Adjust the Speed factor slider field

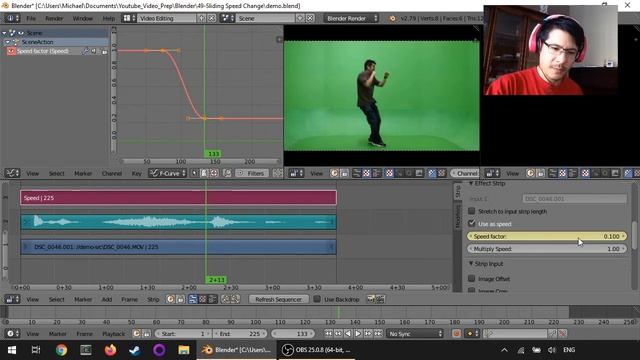[x=547, y=236]
